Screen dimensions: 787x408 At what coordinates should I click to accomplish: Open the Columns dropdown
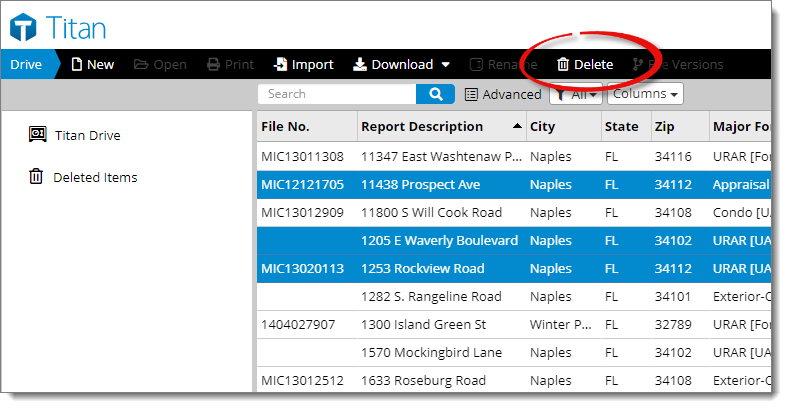coord(645,93)
